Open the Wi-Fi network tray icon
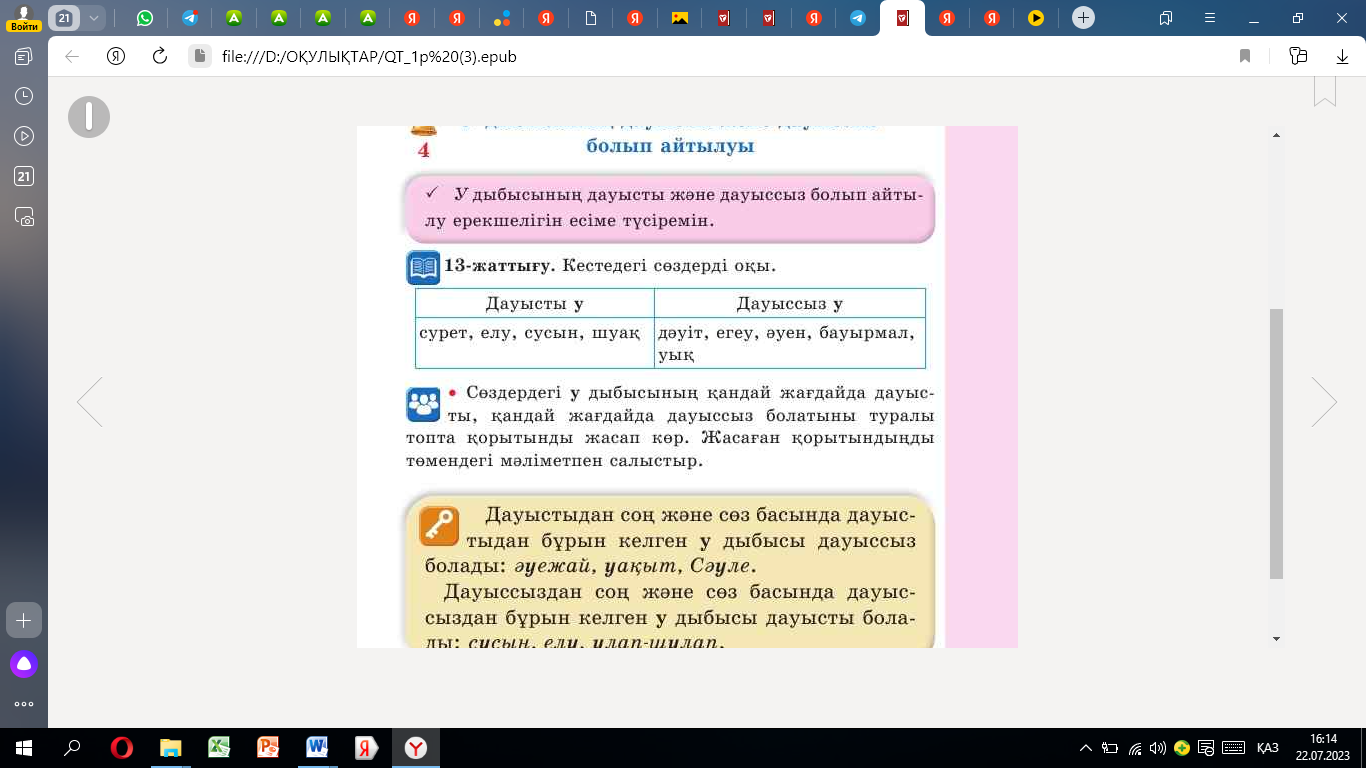 click(x=1135, y=747)
